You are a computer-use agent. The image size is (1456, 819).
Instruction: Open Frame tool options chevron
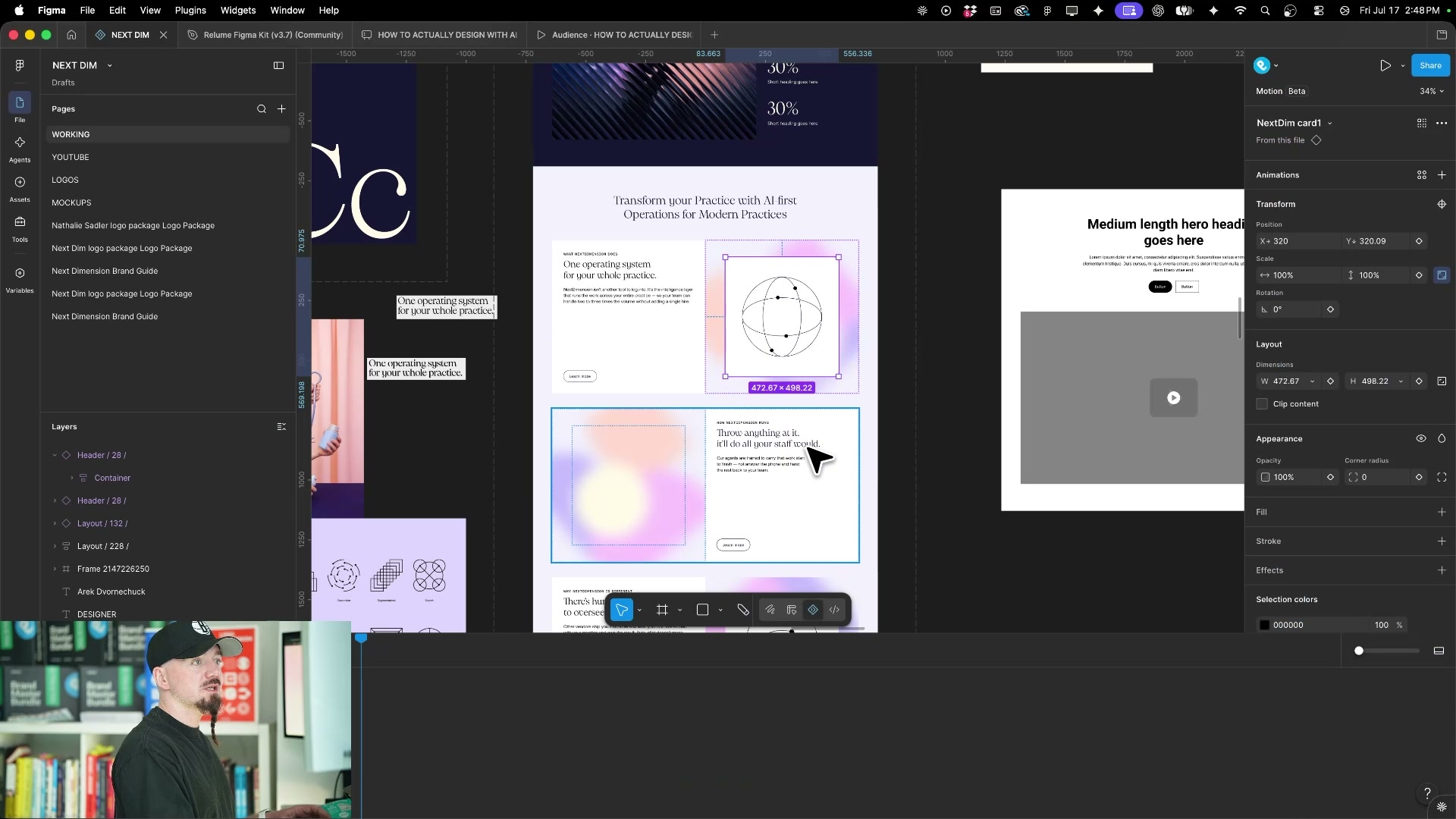coord(679,610)
